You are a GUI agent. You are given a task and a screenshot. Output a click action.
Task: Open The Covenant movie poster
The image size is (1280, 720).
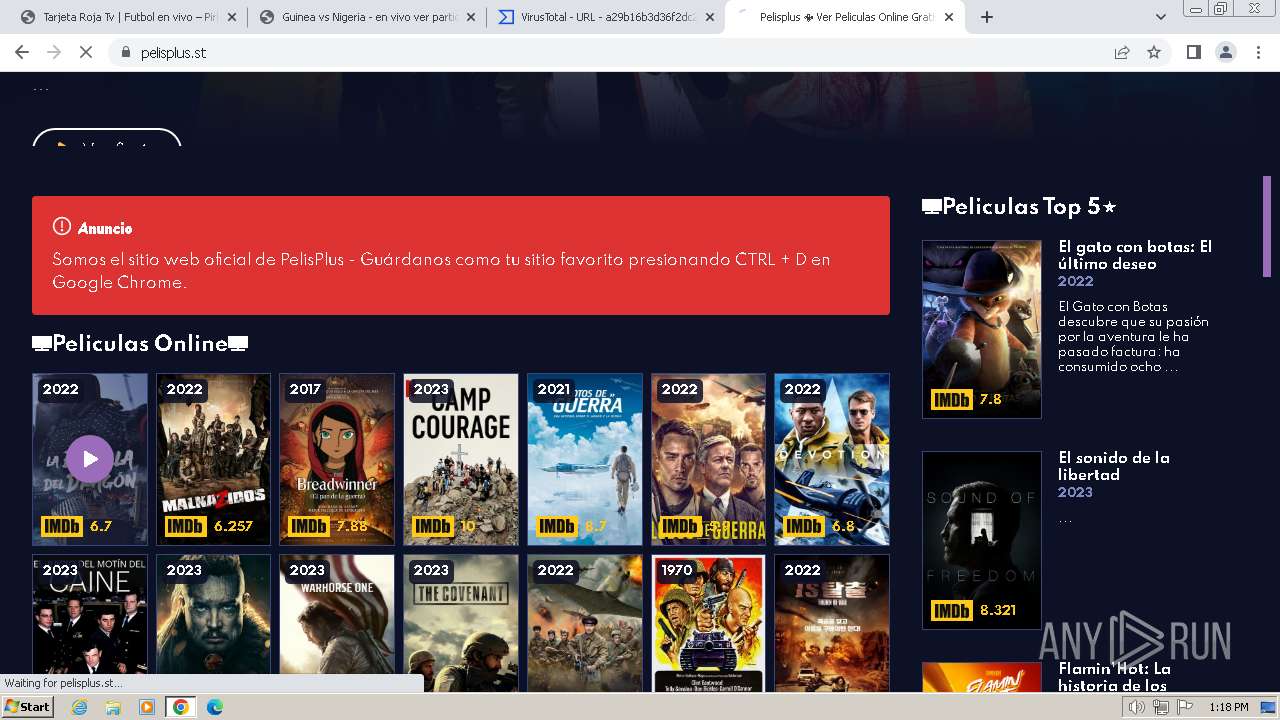coord(461,623)
